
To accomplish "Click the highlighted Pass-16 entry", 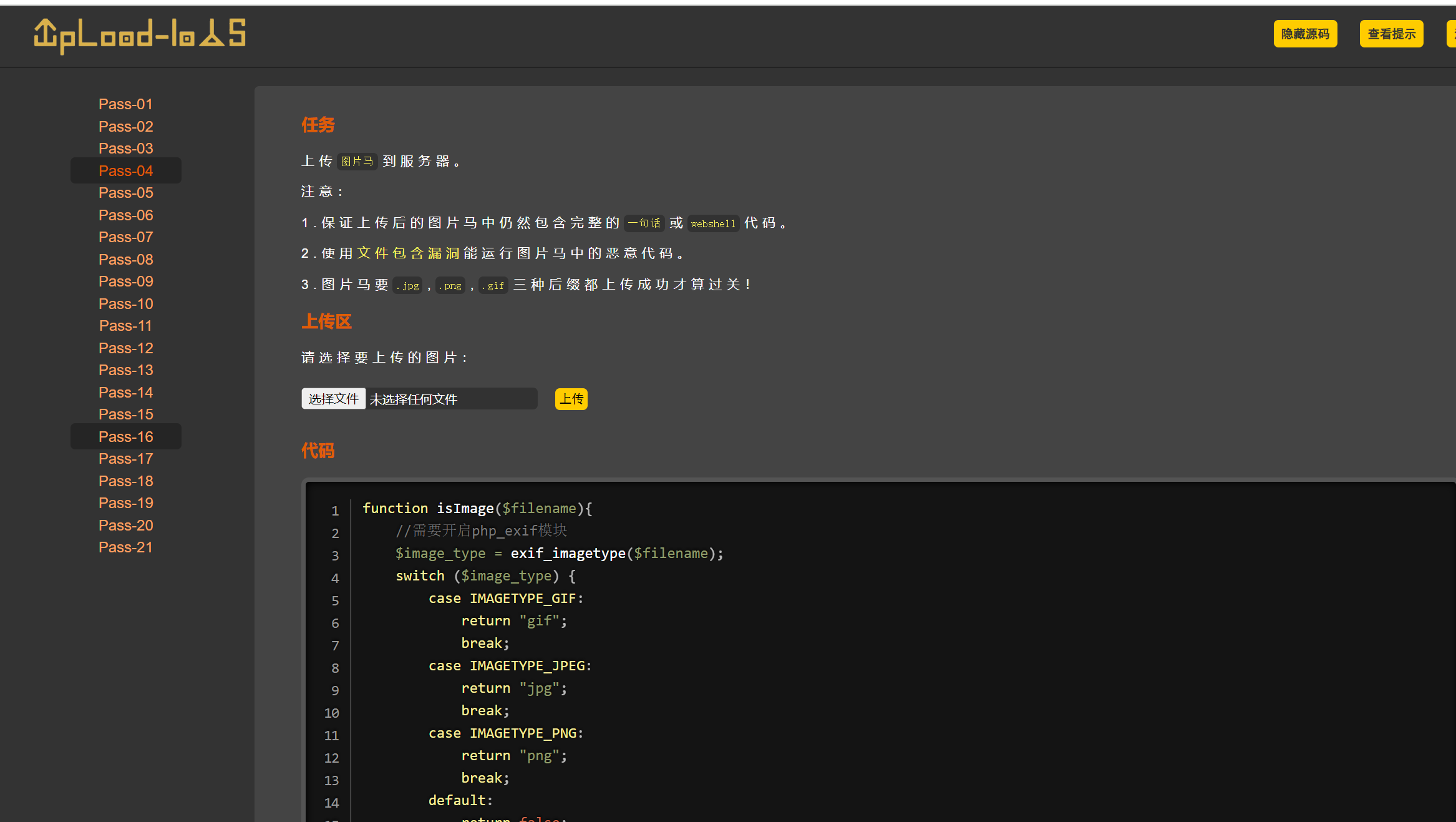I will pos(125,437).
